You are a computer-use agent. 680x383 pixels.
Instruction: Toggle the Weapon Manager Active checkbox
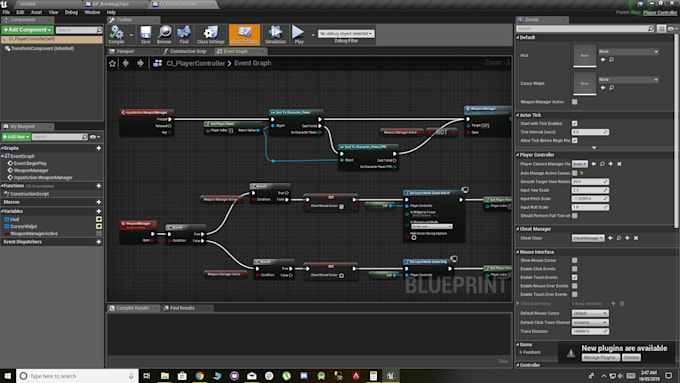575,102
